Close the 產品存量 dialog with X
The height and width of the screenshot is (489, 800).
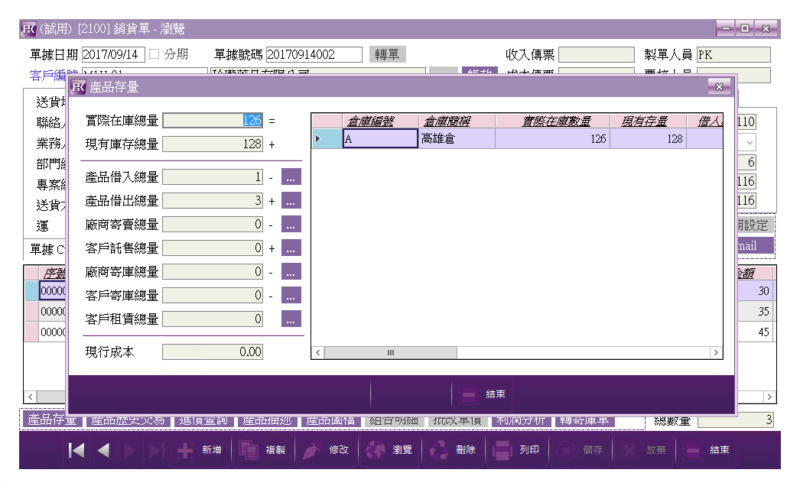point(719,87)
